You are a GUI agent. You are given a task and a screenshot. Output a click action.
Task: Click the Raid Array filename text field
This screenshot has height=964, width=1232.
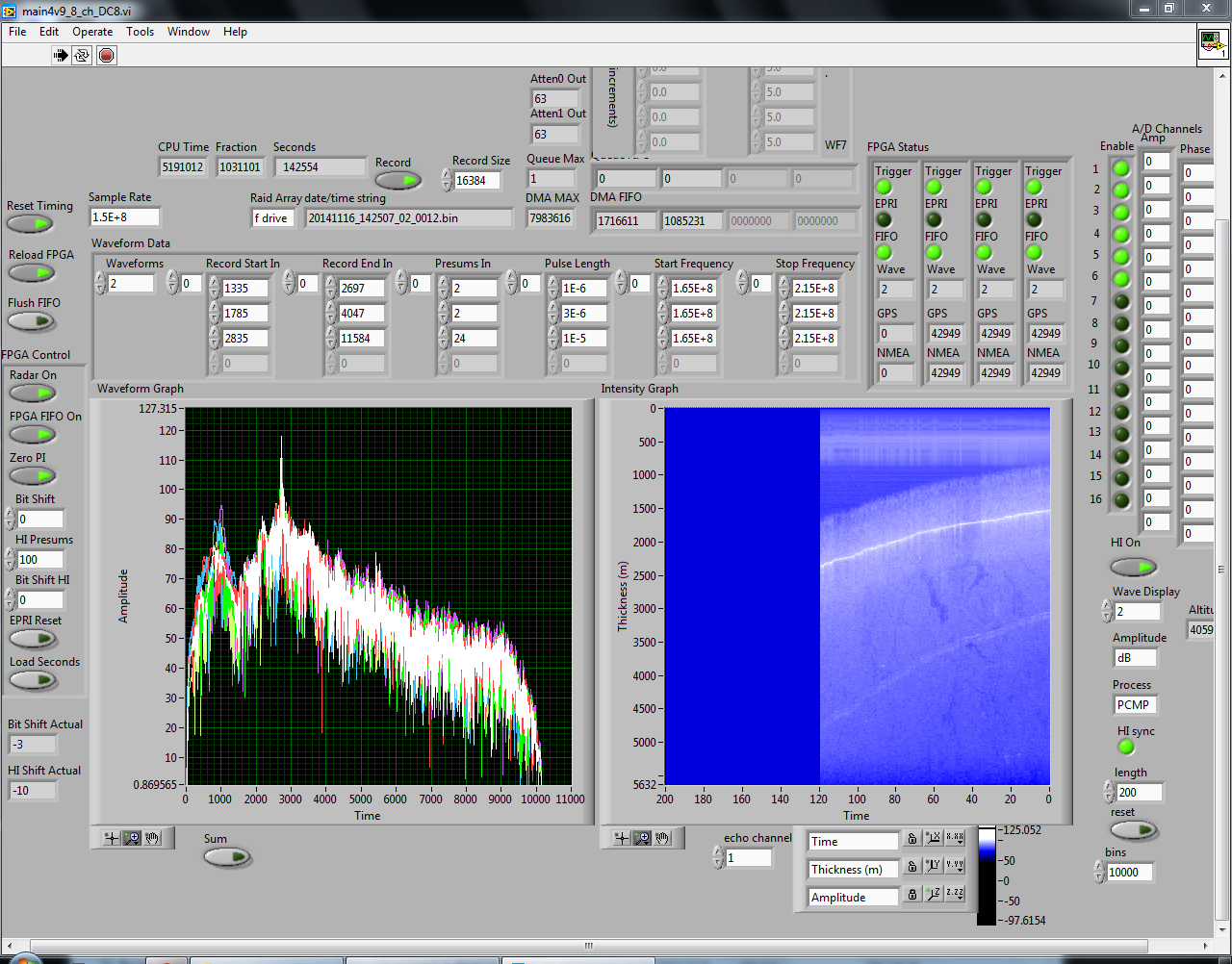click(x=408, y=218)
